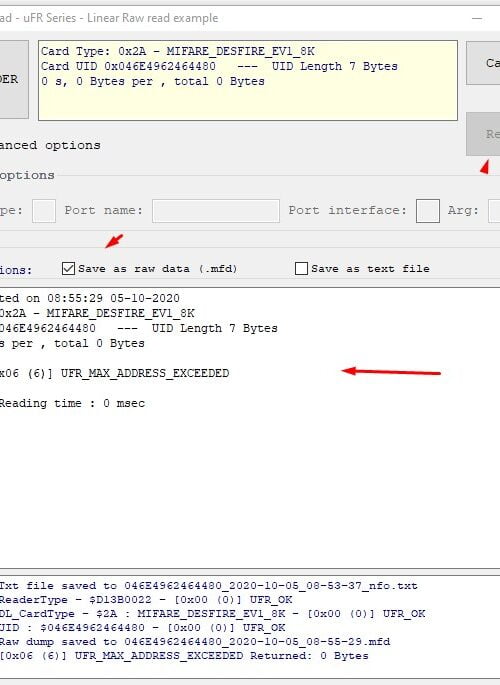Click the 'Reading time : 0 msec' line

point(72,403)
